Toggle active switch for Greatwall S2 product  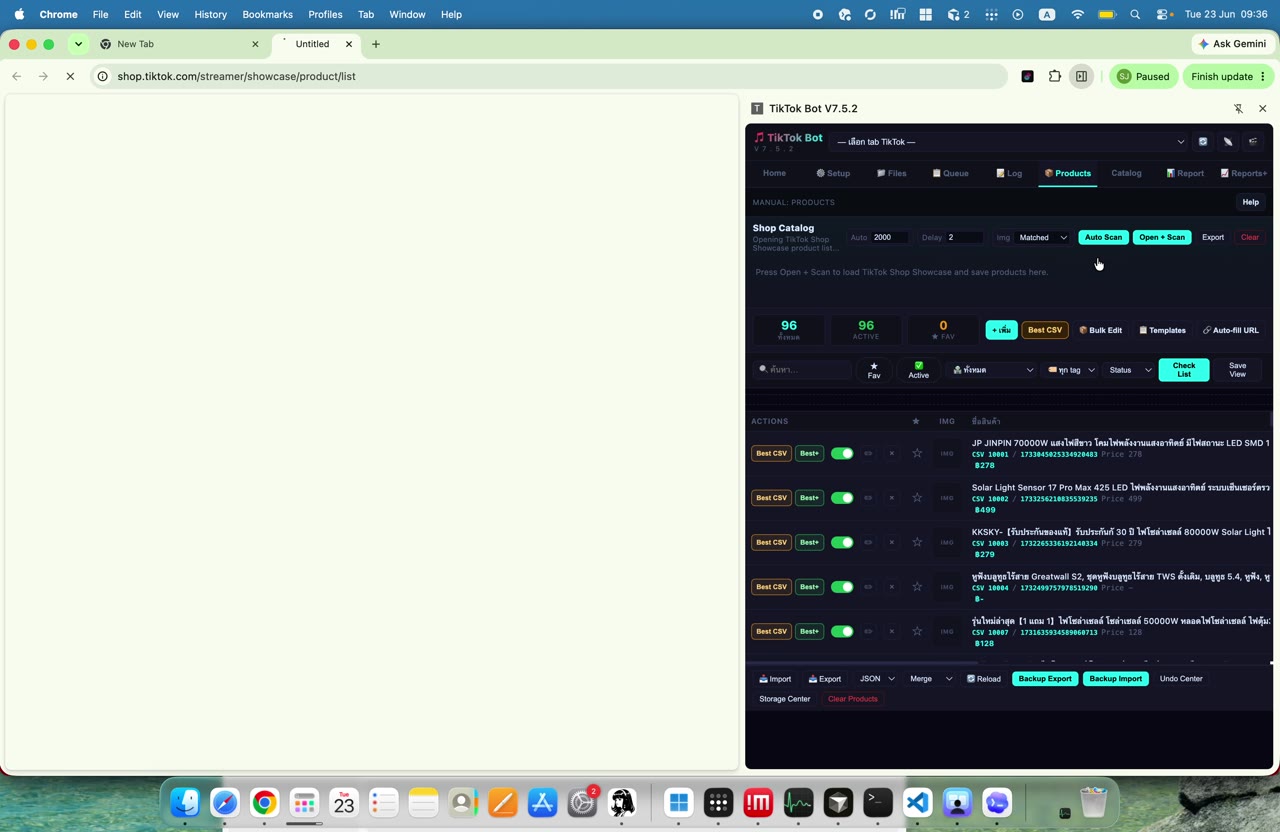[842, 587]
